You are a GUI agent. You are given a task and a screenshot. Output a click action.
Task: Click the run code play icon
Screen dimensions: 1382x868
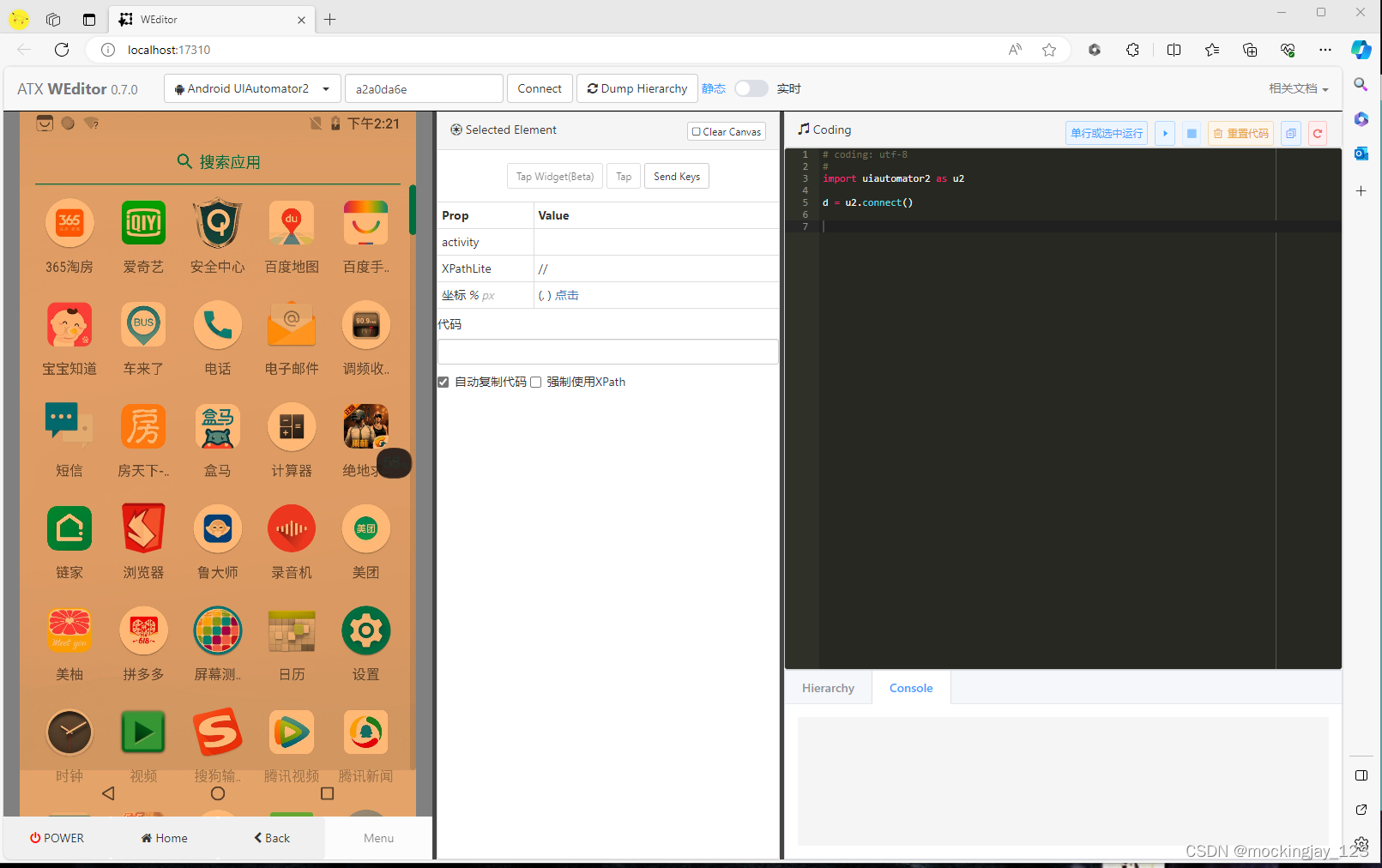point(1165,133)
